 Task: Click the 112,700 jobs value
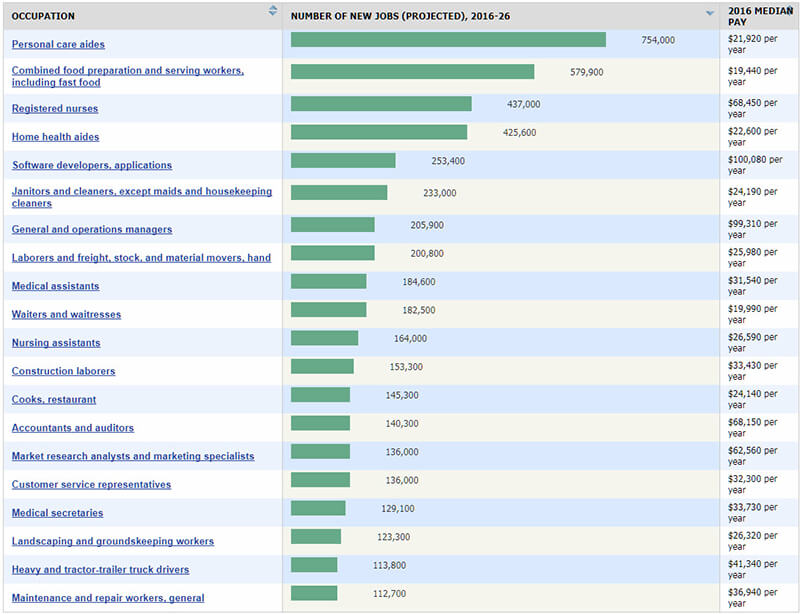389,594
